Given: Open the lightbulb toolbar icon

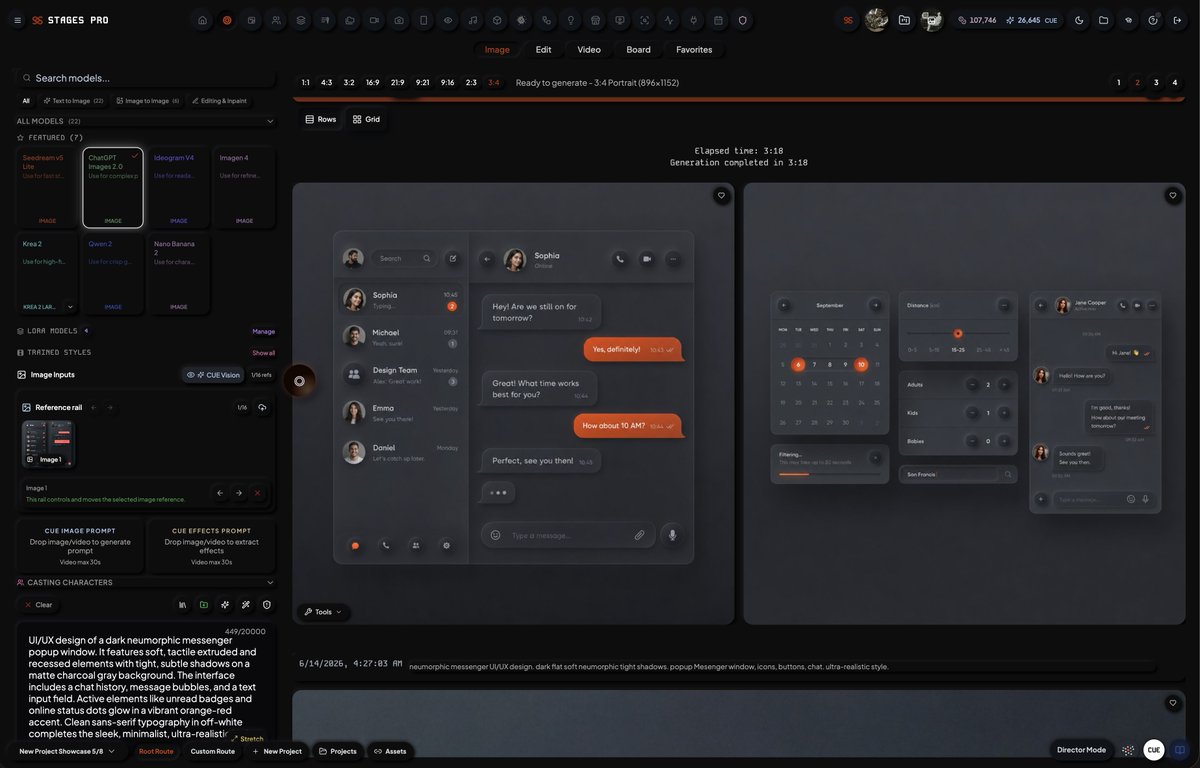Looking at the screenshot, I should [x=571, y=20].
